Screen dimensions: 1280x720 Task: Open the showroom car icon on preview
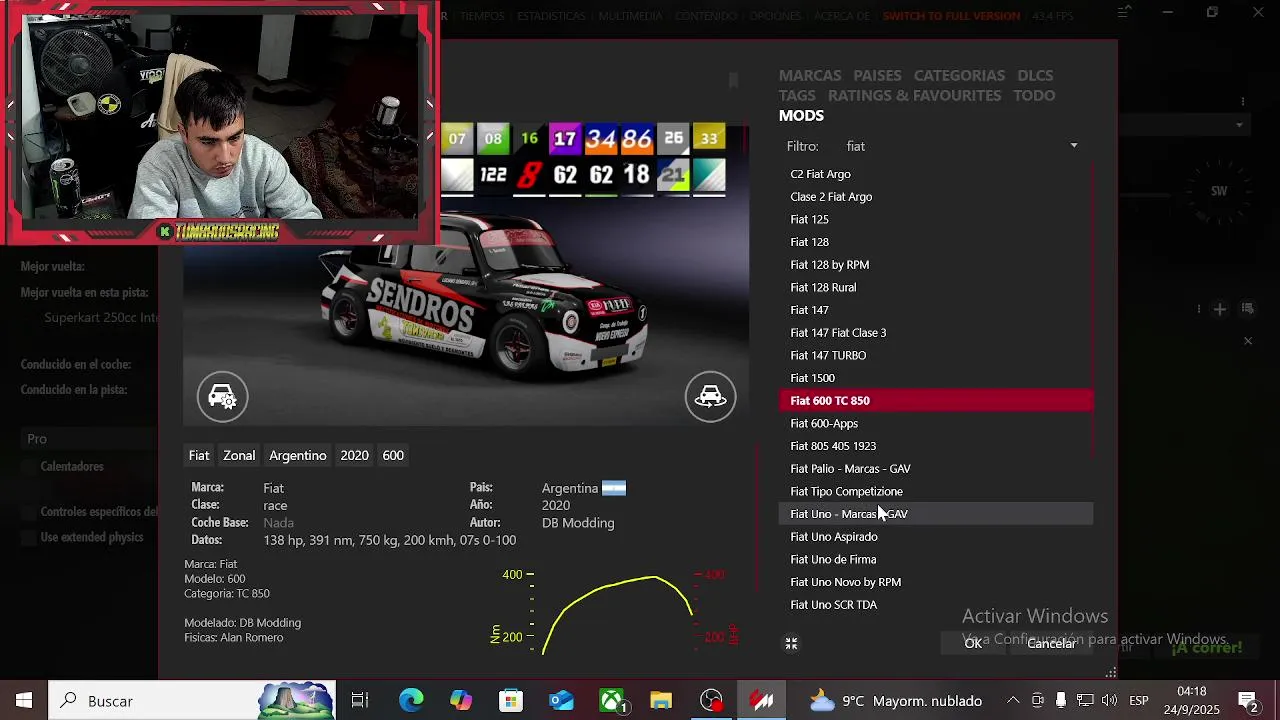[x=710, y=397]
